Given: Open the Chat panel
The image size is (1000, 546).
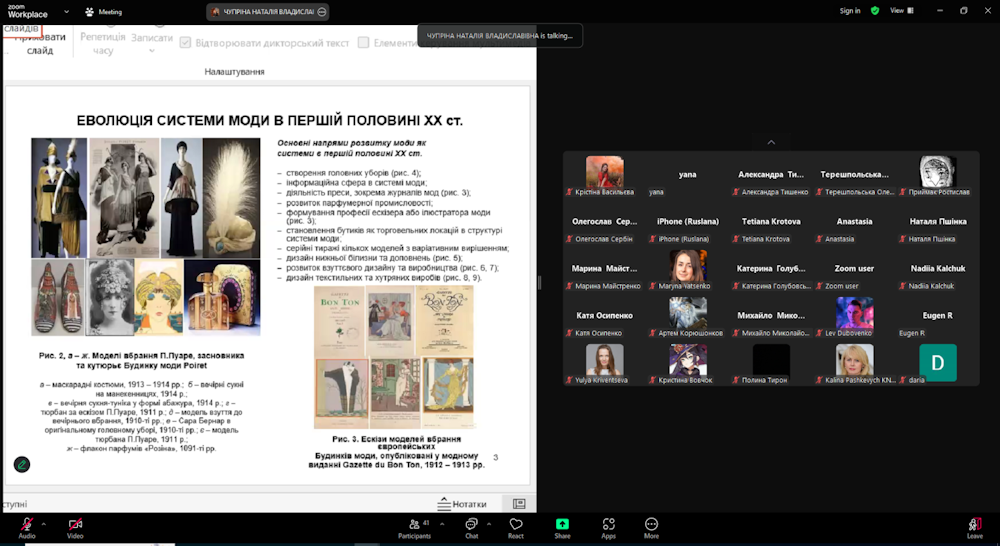Looking at the screenshot, I should (471, 528).
